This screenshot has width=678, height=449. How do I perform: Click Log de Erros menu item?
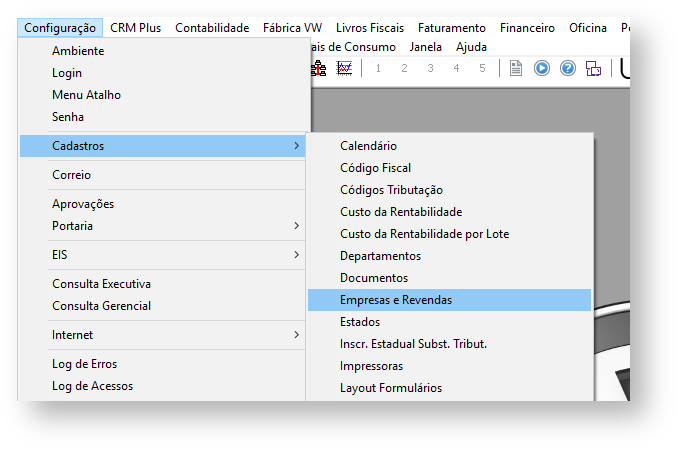84,364
